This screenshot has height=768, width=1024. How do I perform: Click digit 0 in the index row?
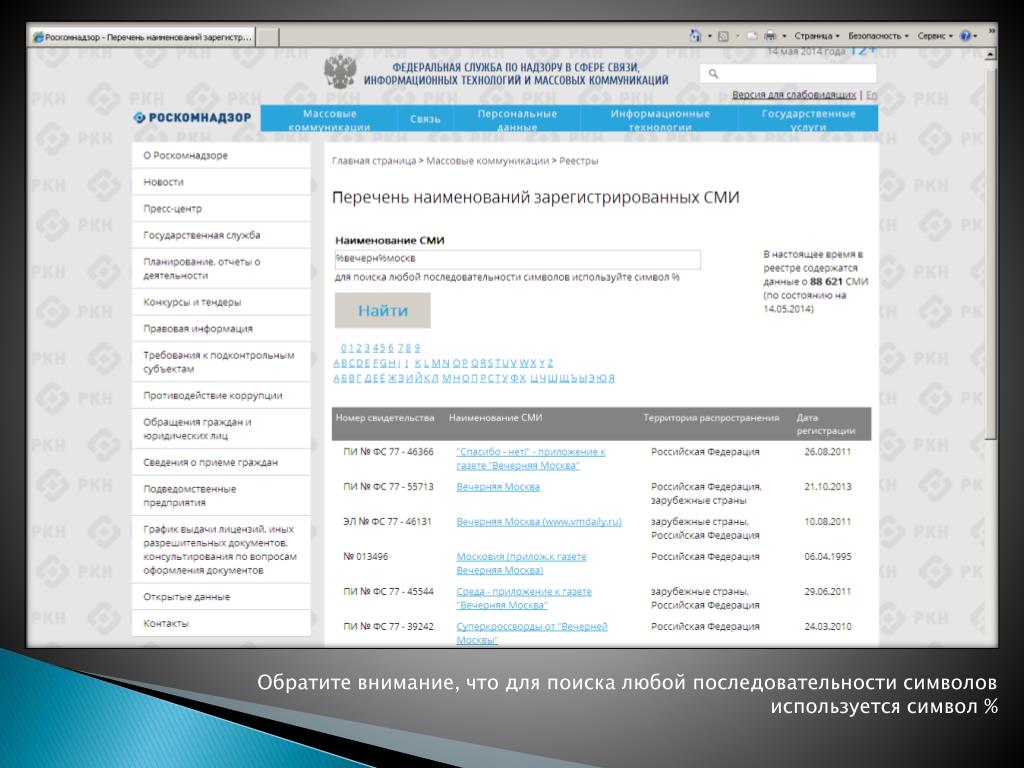click(344, 348)
